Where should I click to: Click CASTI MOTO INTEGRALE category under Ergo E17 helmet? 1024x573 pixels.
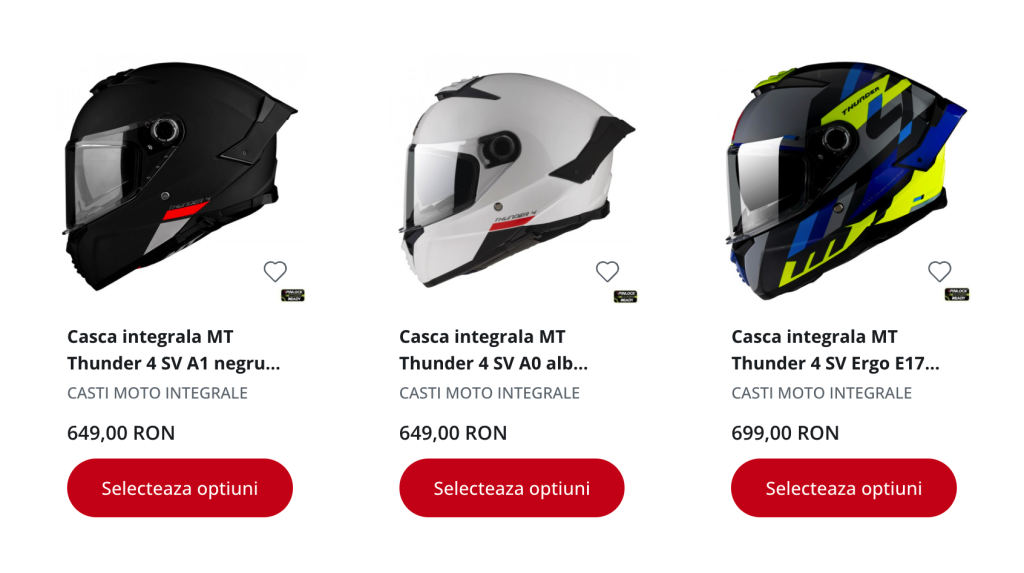click(822, 393)
